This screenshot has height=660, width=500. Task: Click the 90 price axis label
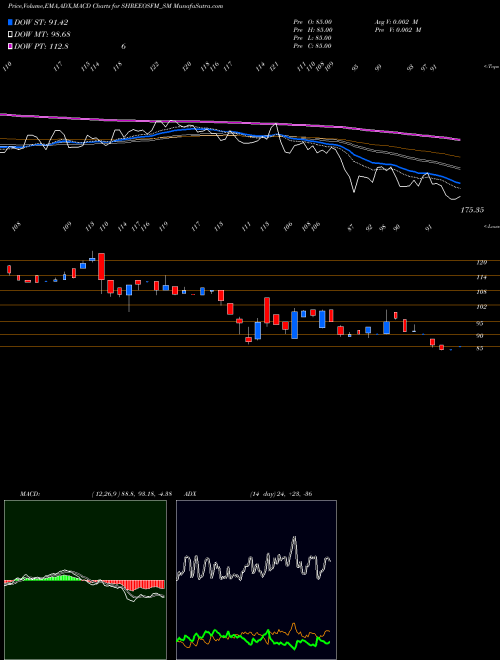point(480,336)
